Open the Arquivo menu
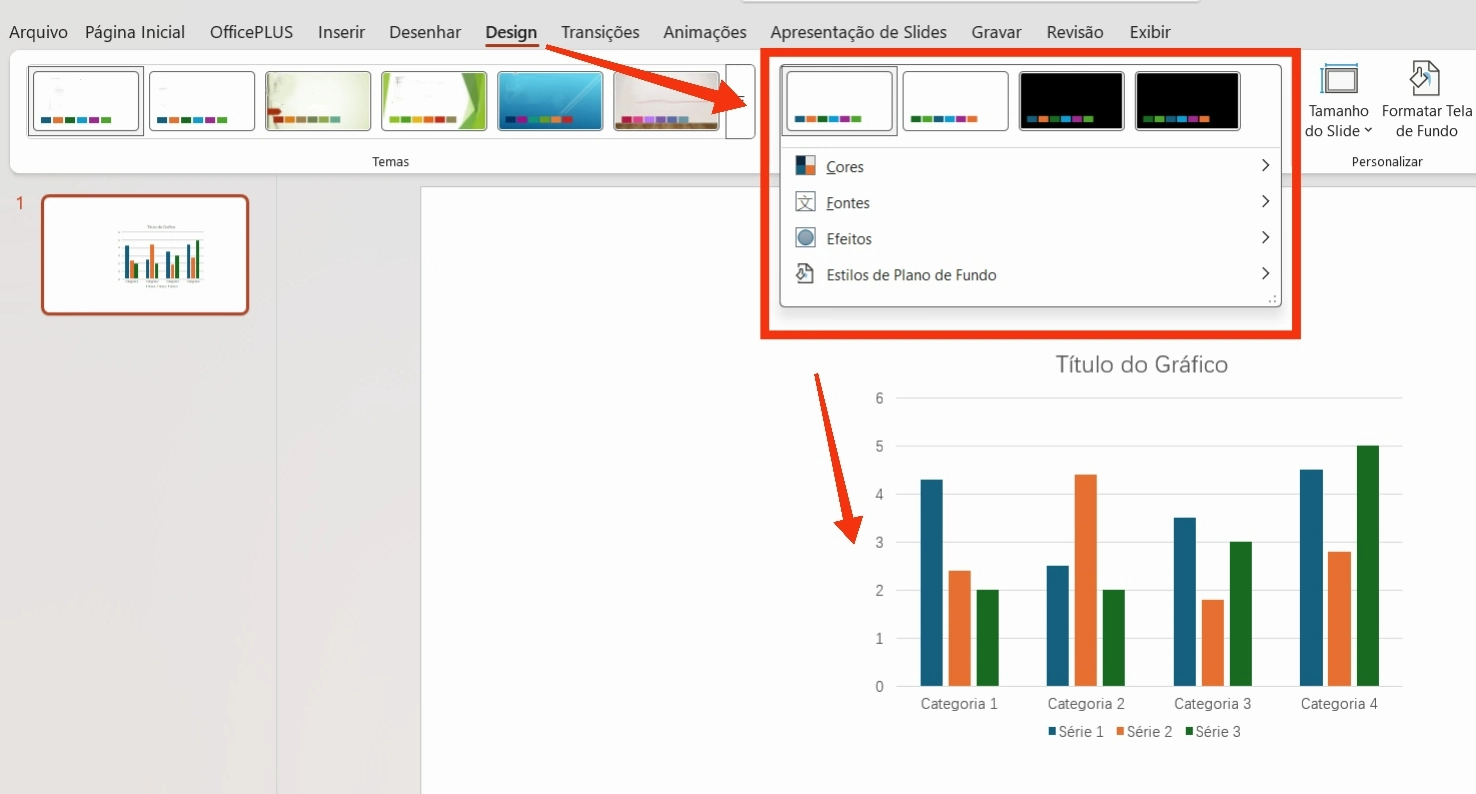 click(x=38, y=32)
